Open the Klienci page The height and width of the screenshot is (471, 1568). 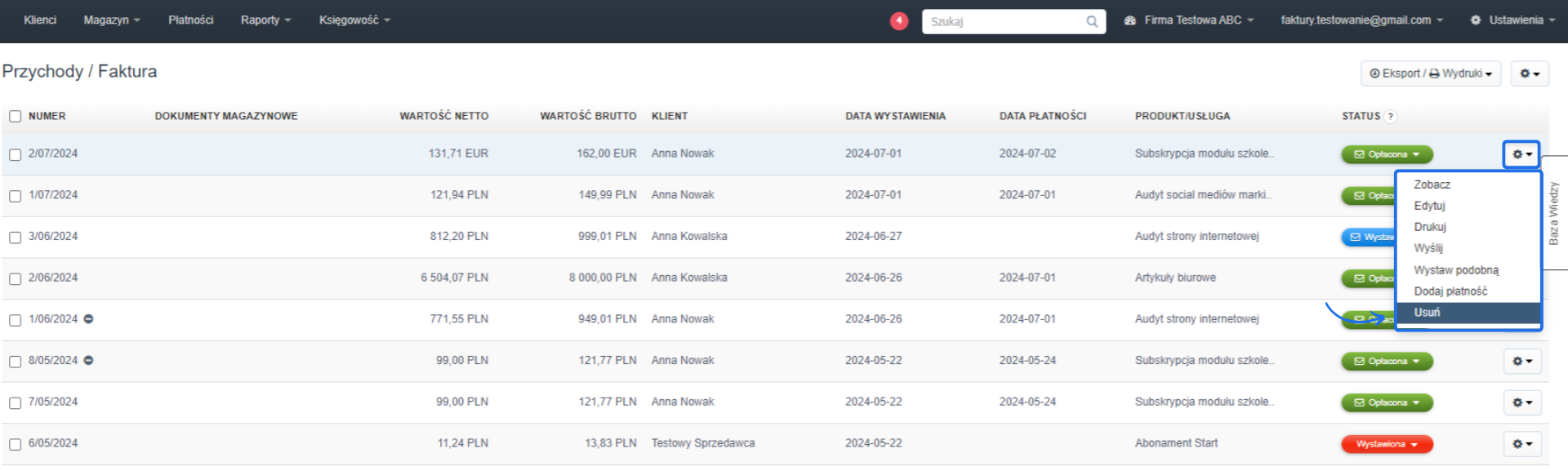click(40, 20)
